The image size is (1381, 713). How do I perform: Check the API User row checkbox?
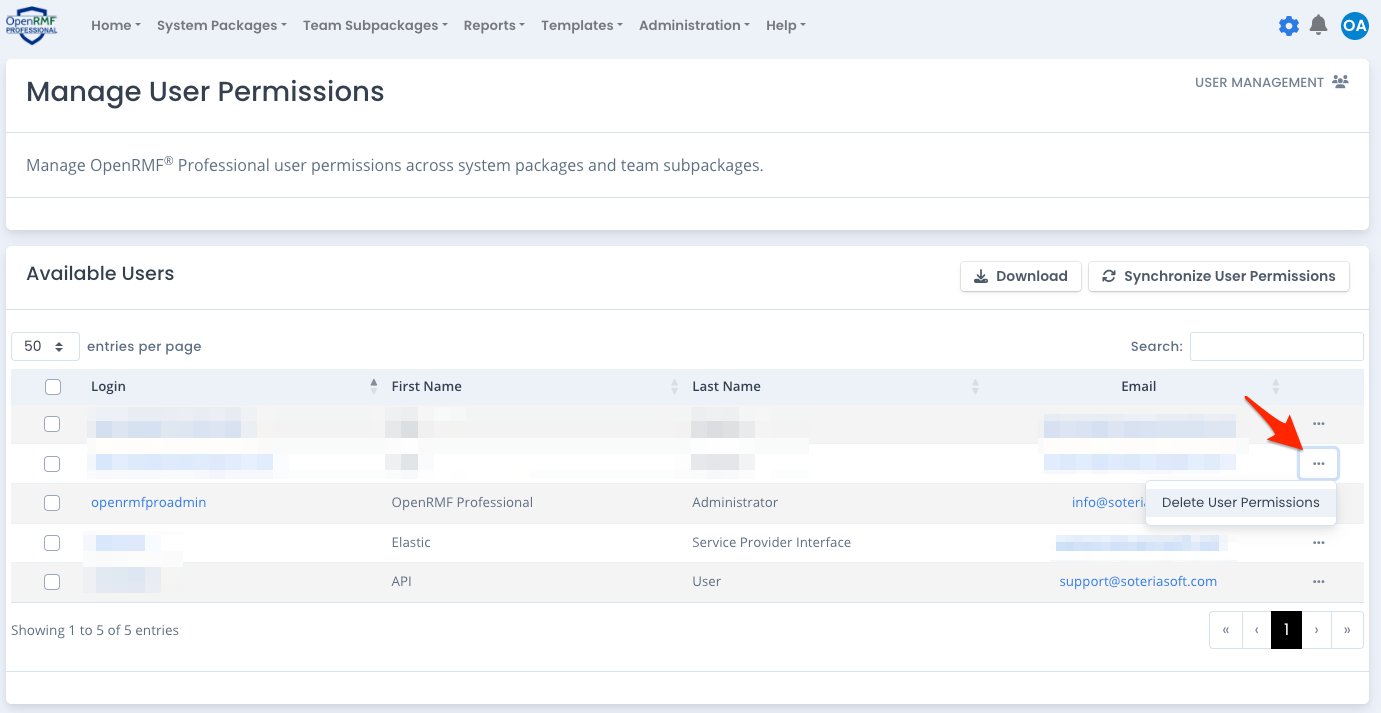click(x=52, y=582)
